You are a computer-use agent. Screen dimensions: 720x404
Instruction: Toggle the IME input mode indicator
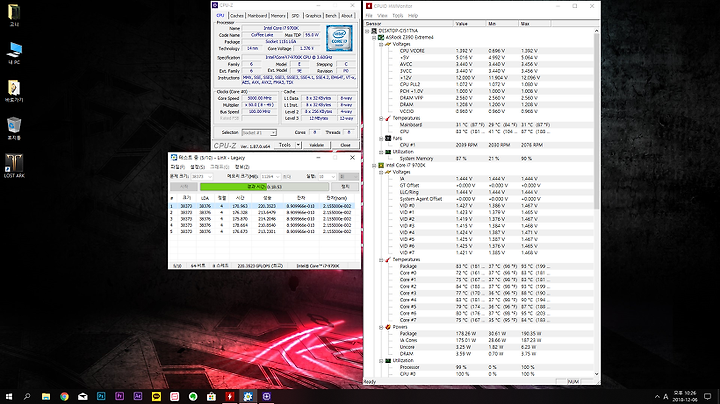[x=666, y=396]
